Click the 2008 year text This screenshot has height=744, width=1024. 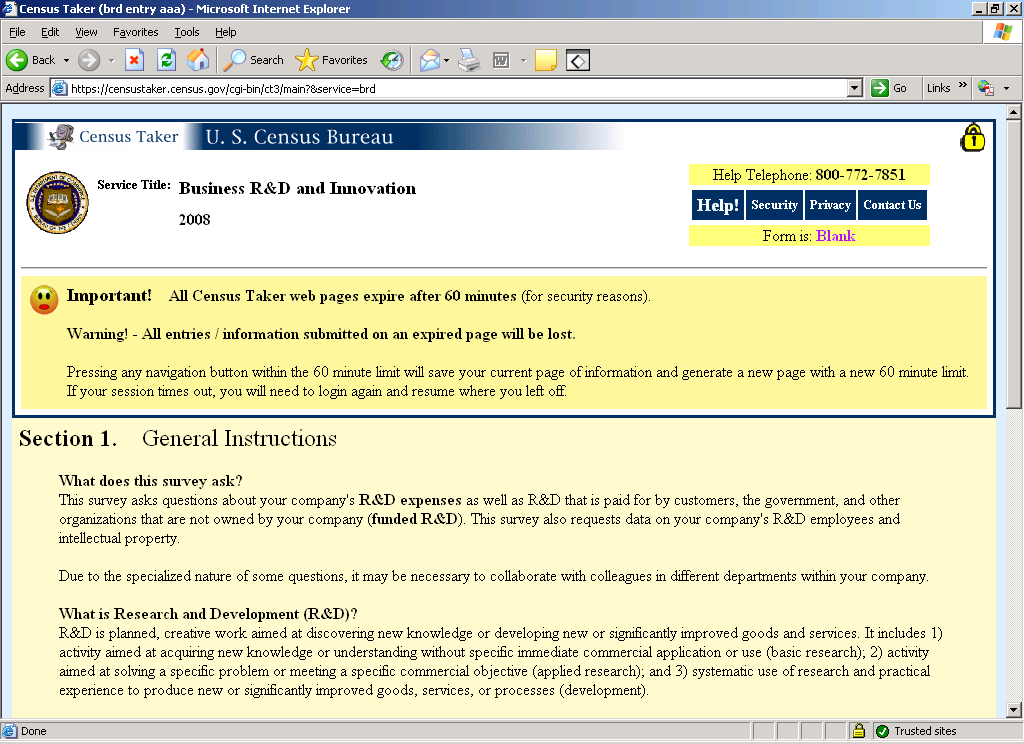coord(195,219)
